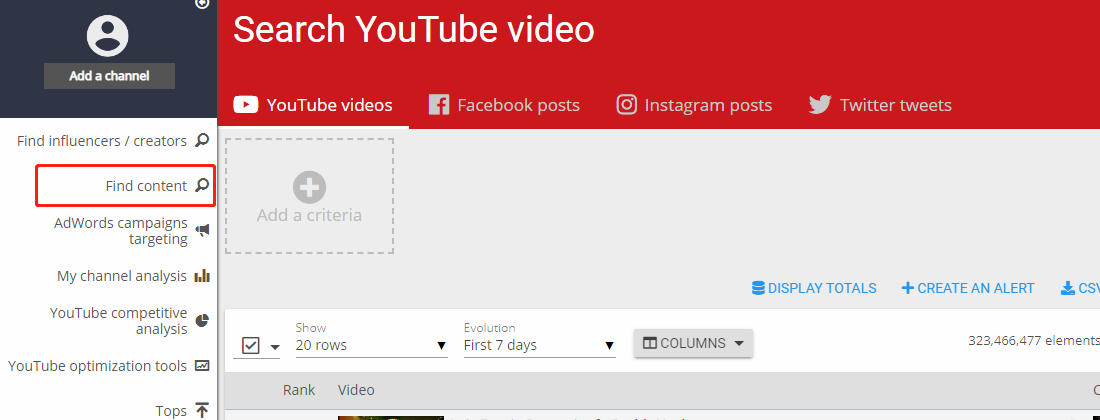Image resolution: width=1100 pixels, height=420 pixels.
Task: Click the up arrow icon beside Tops
Action: pos(202,410)
